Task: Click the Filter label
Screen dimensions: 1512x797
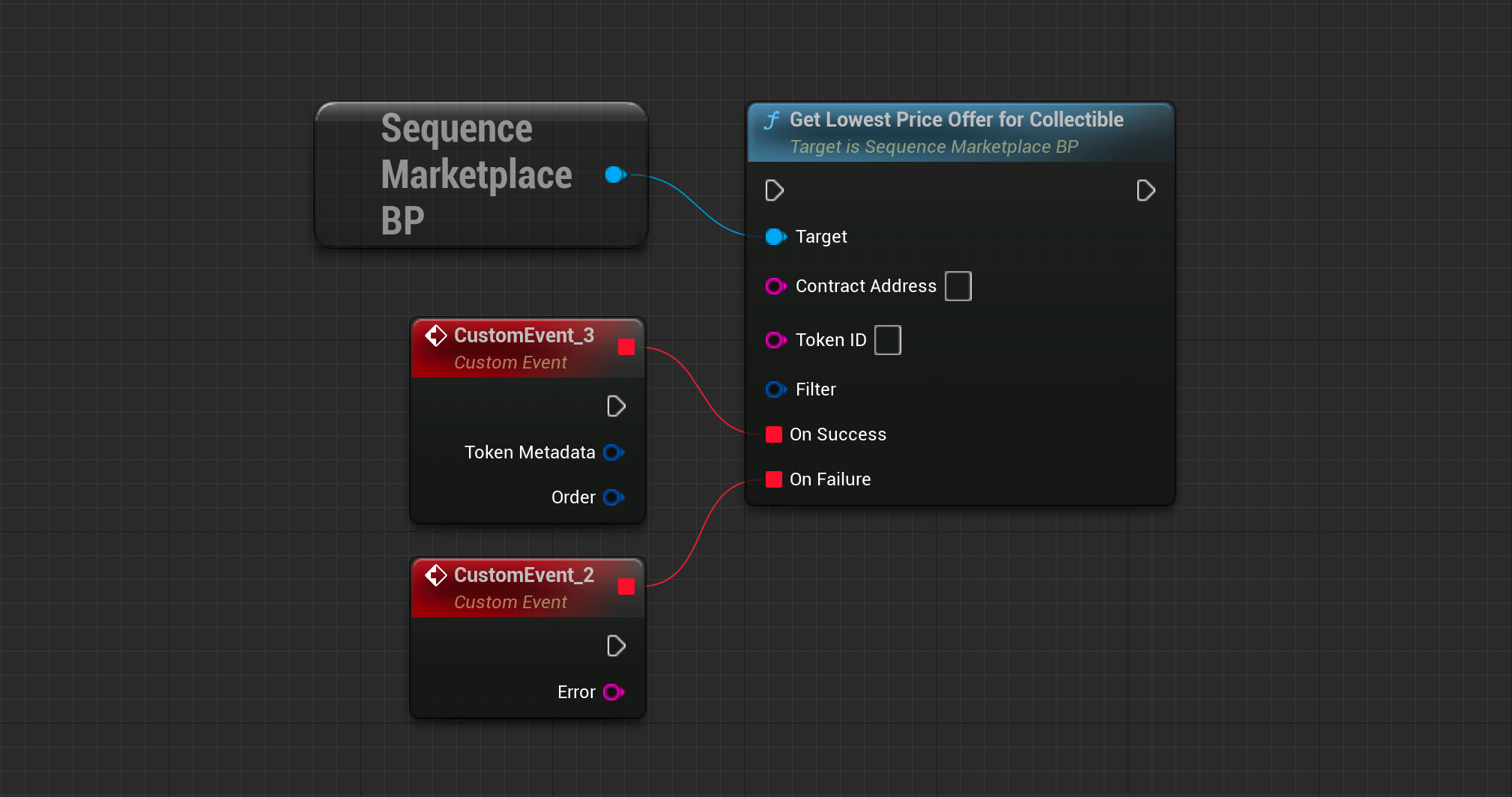Action: click(x=816, y=390)
